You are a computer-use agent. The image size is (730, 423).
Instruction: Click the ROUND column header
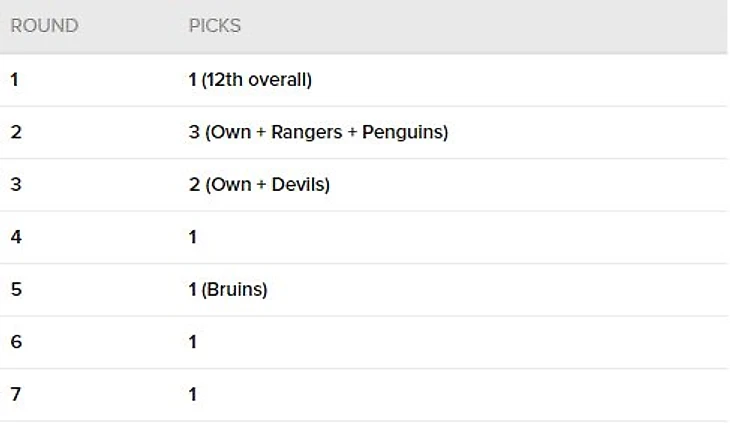[x=44, y=26]
